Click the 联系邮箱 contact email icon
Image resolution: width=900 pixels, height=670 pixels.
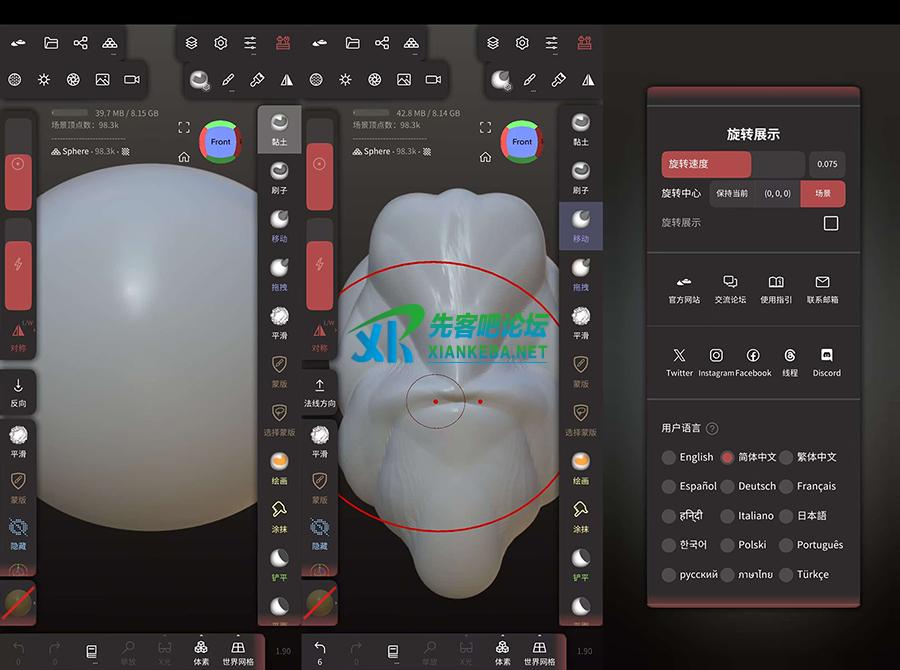pyautogui.click(x=822, y=283)
